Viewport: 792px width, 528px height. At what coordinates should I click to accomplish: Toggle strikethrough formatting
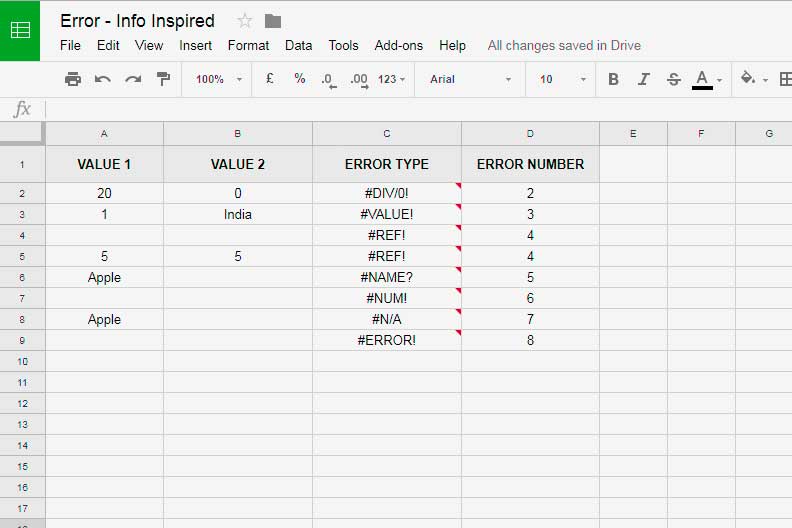(674, 79)
